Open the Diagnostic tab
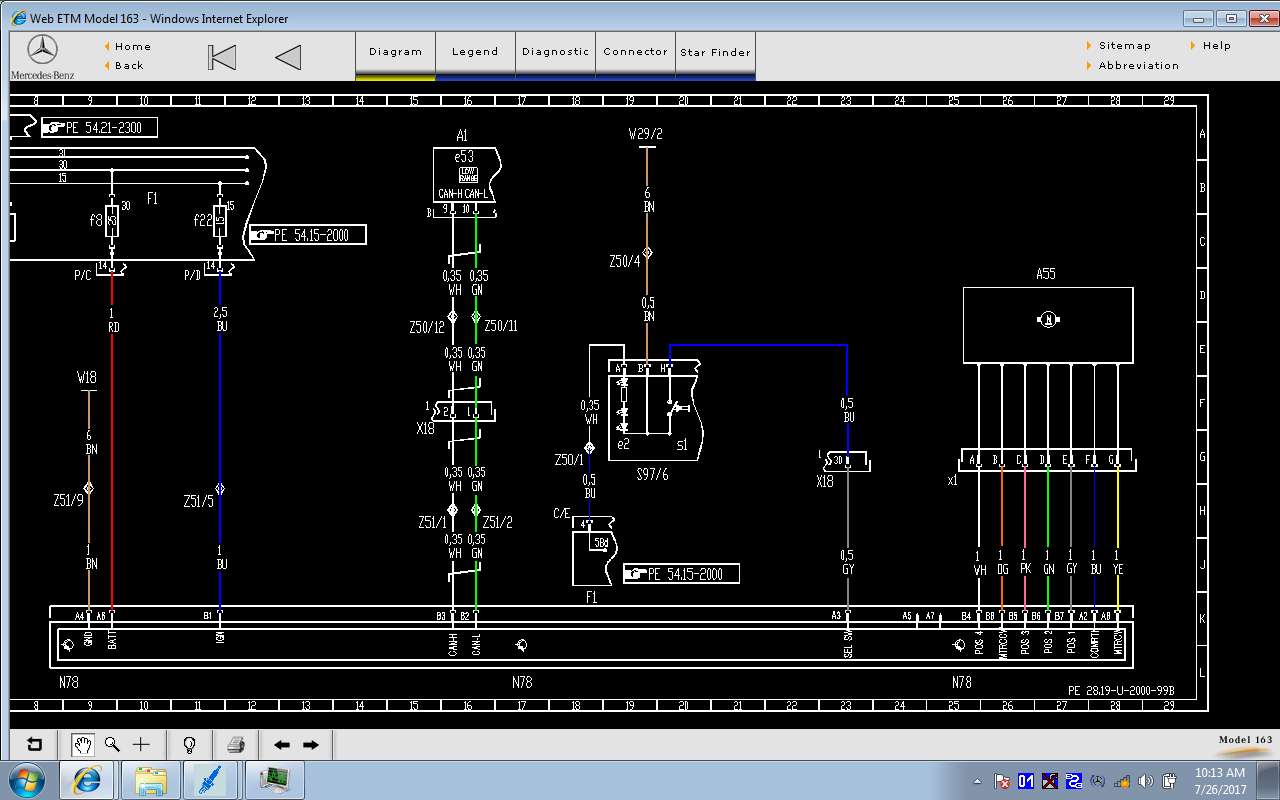 point(555,52)
